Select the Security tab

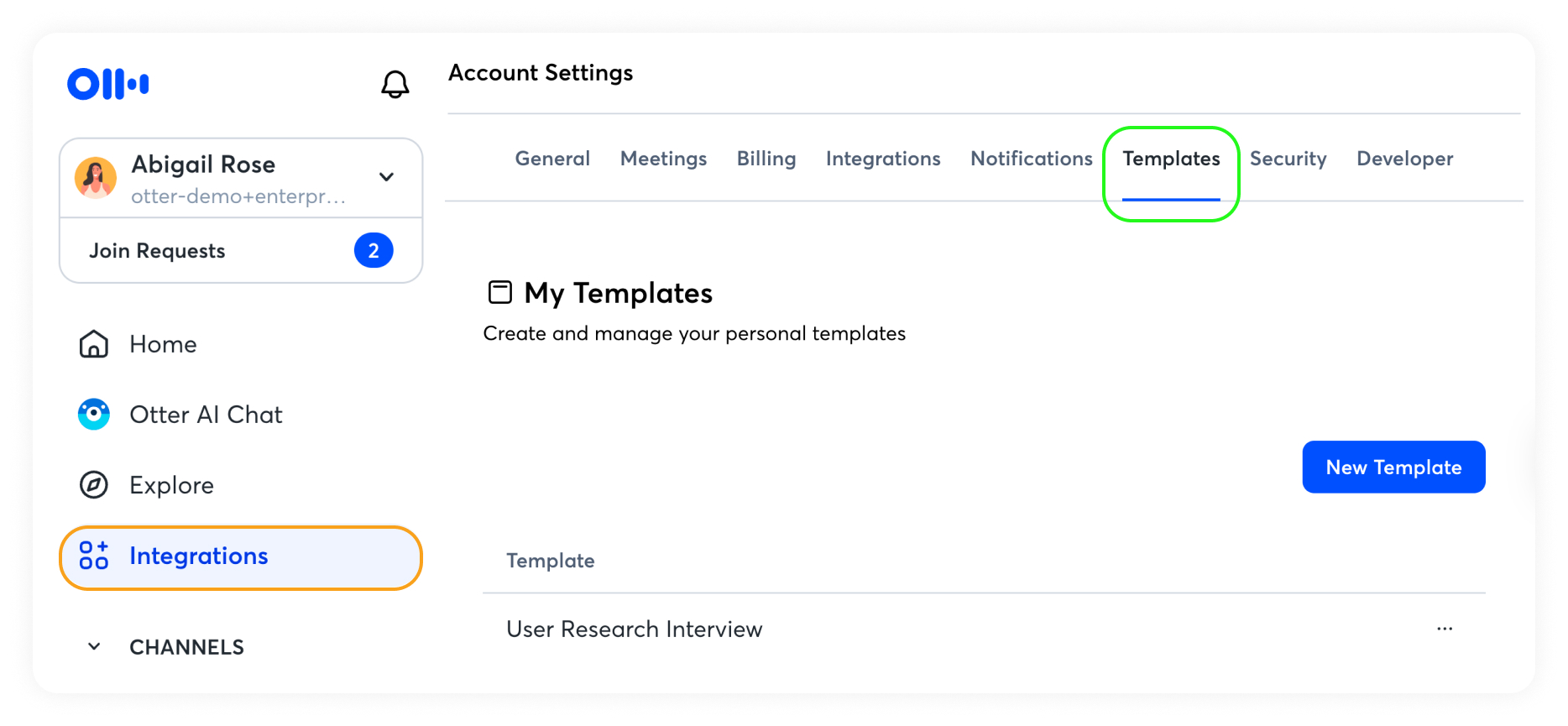pyautogui.click(x=1288, y=159)
